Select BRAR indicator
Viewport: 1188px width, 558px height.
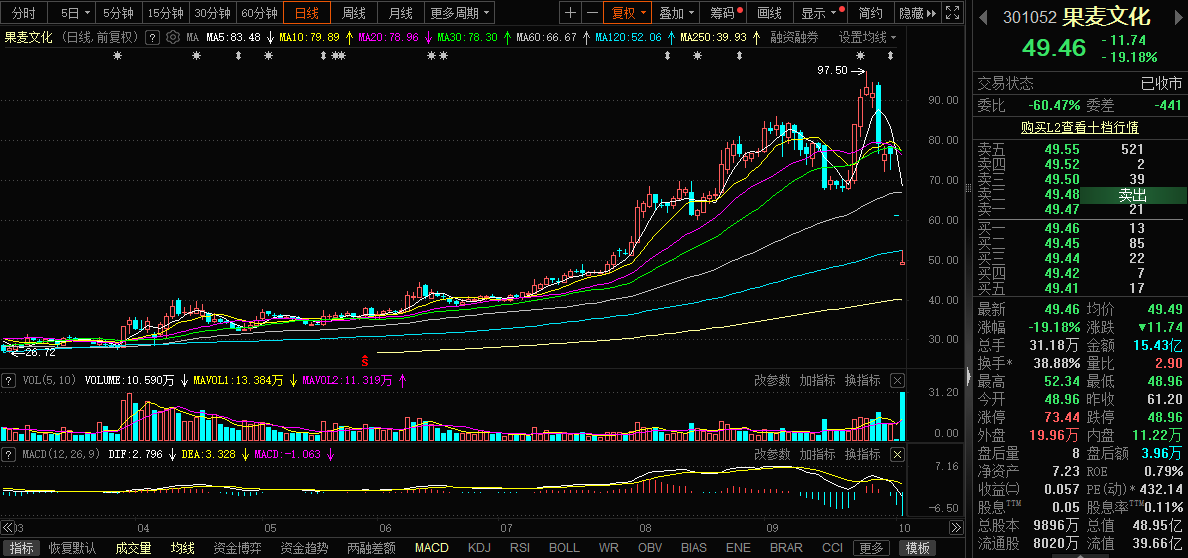[786, 548]
